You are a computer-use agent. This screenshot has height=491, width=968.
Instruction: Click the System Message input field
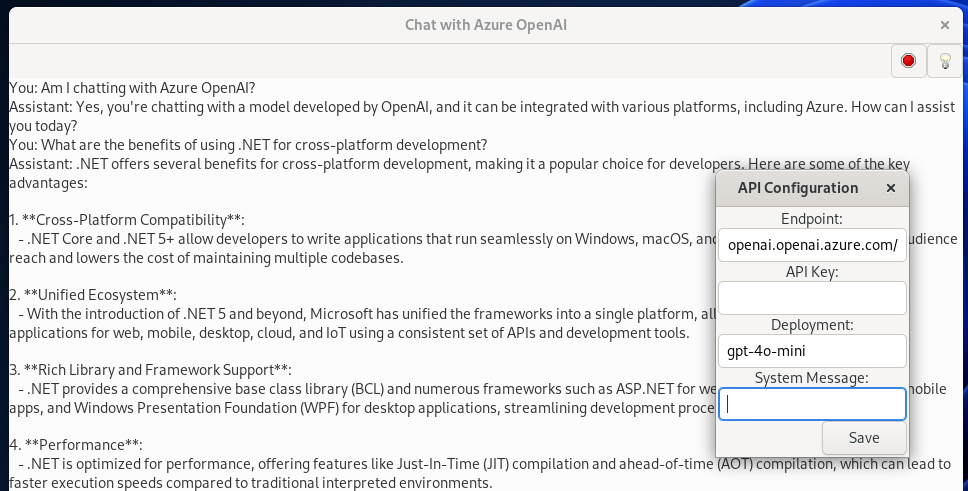[812, 404]
